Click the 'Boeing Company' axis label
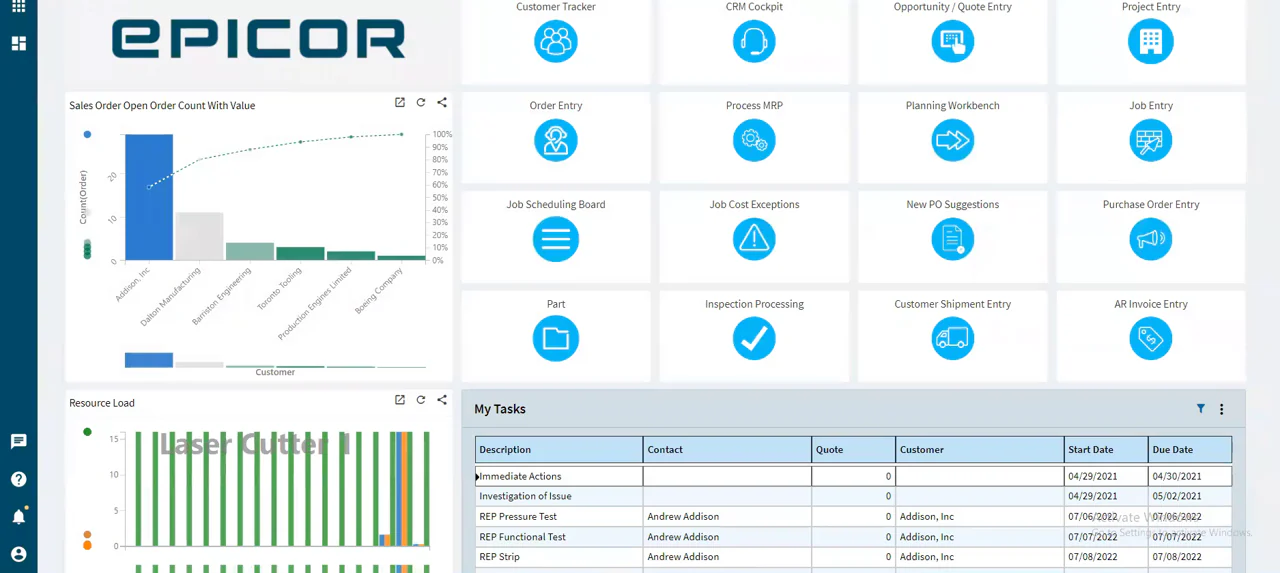 tap(380, 291)
